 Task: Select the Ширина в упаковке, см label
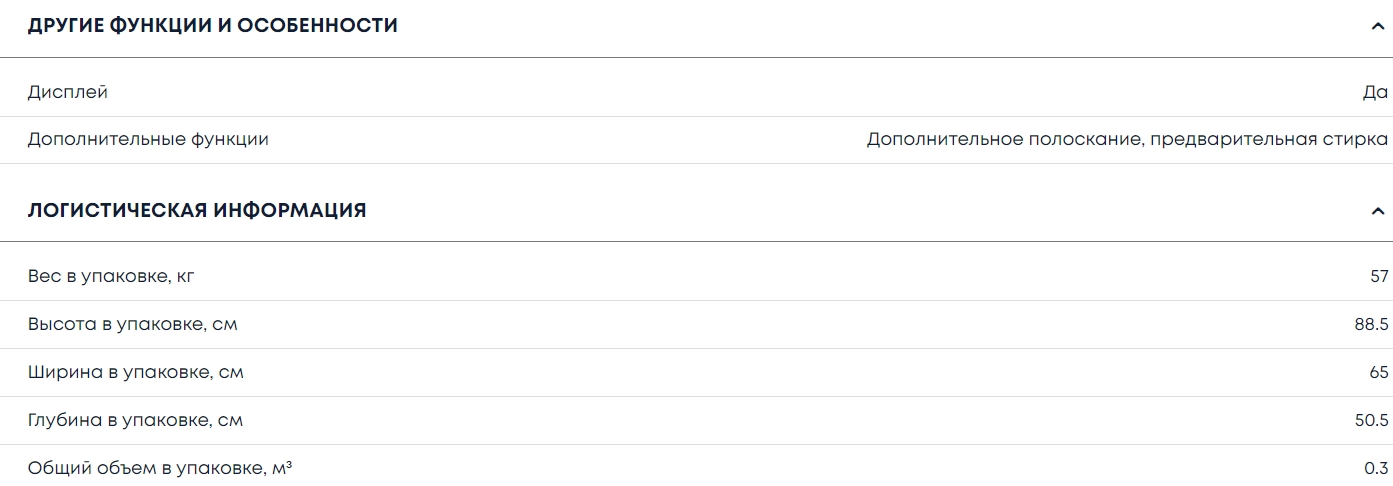point(136,372)
